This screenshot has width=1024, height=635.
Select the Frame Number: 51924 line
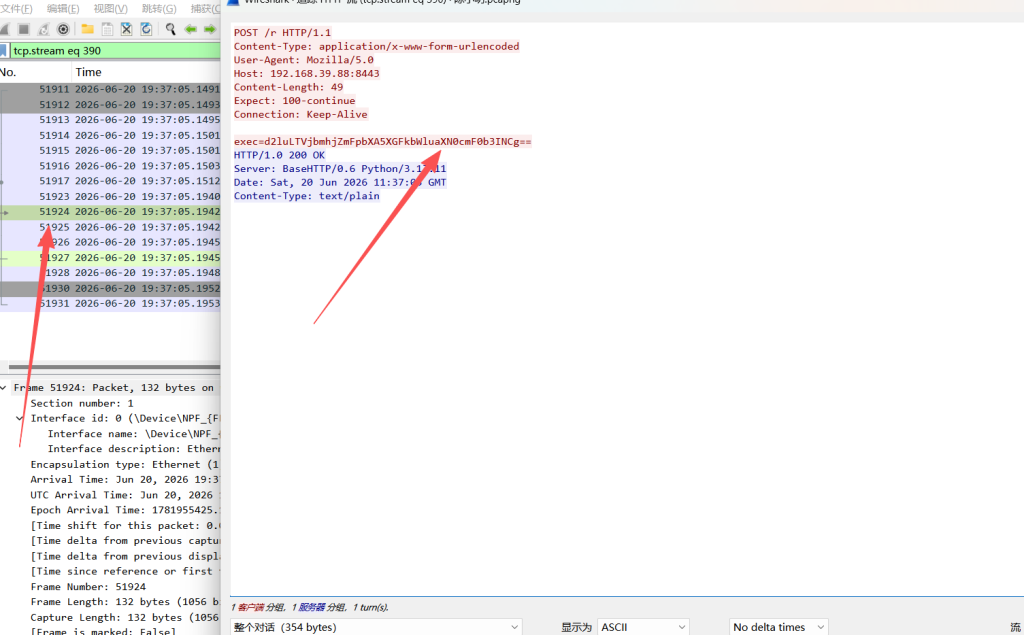(88, 587)
